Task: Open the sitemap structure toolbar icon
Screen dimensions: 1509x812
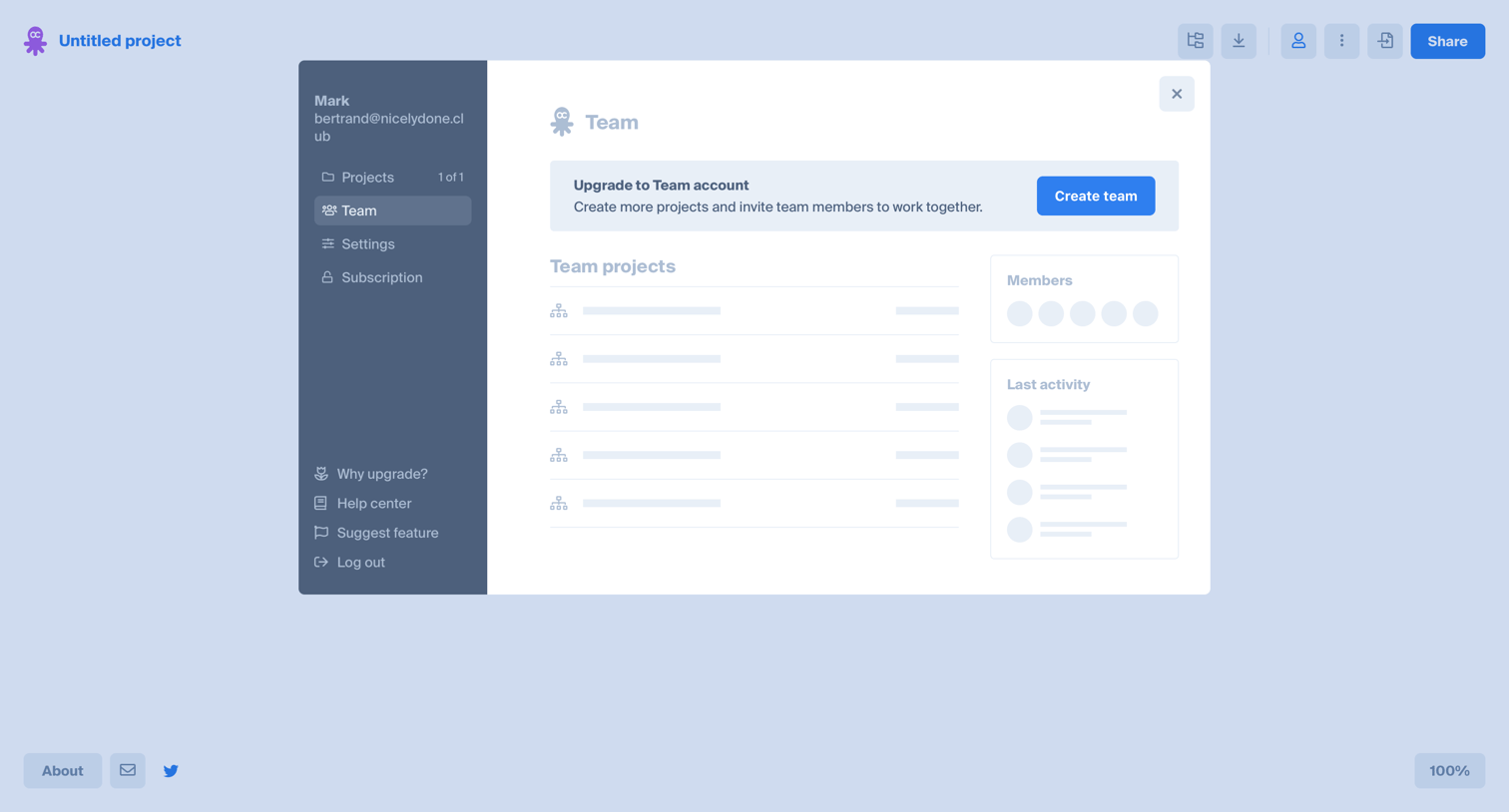Action: coord(1195,41)
